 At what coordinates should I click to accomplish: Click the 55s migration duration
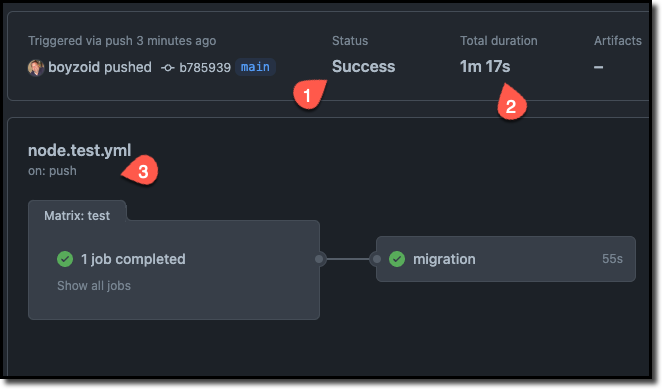[x=612, y=259]
